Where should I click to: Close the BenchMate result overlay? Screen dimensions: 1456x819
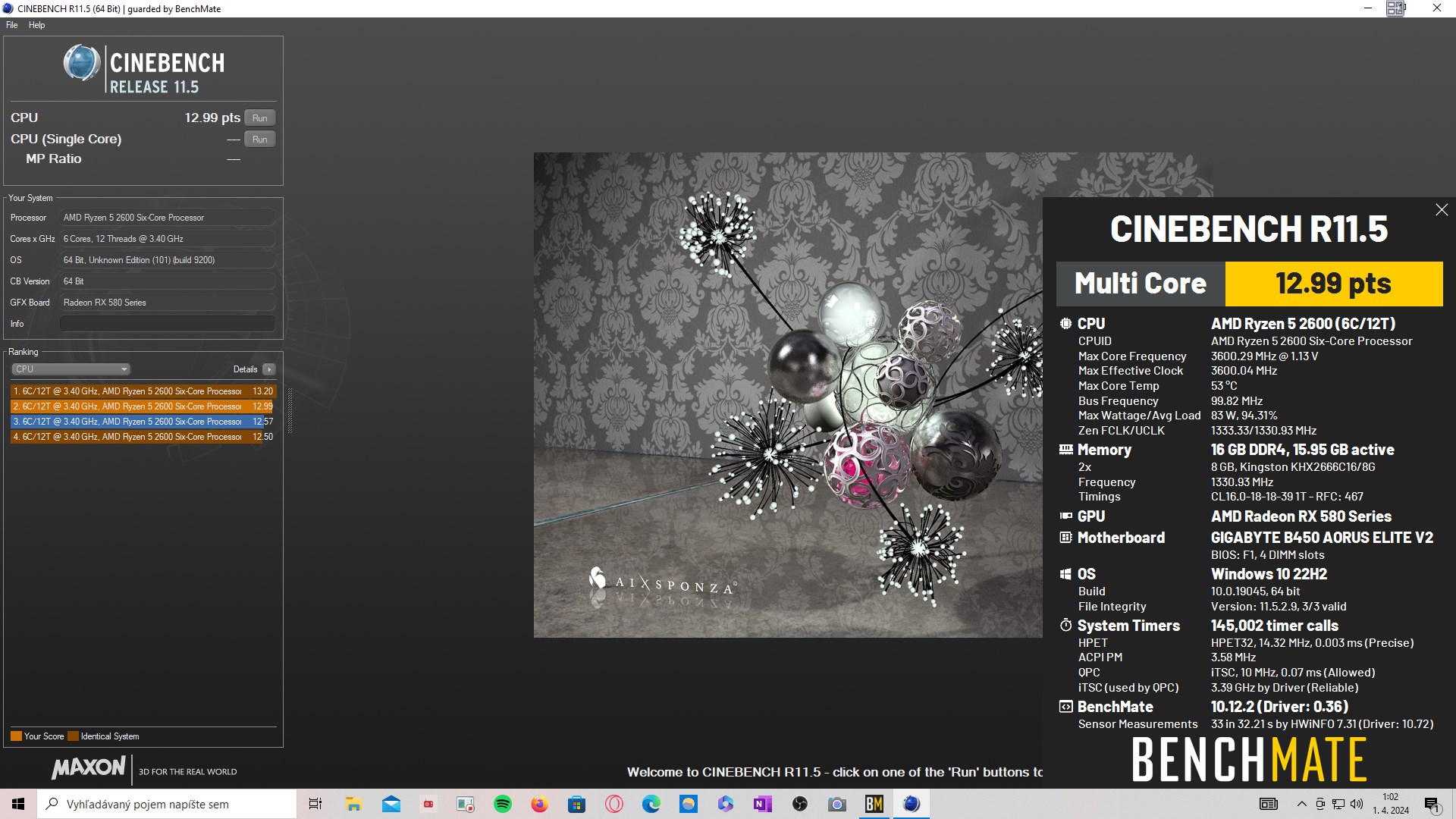[1442, 210]
